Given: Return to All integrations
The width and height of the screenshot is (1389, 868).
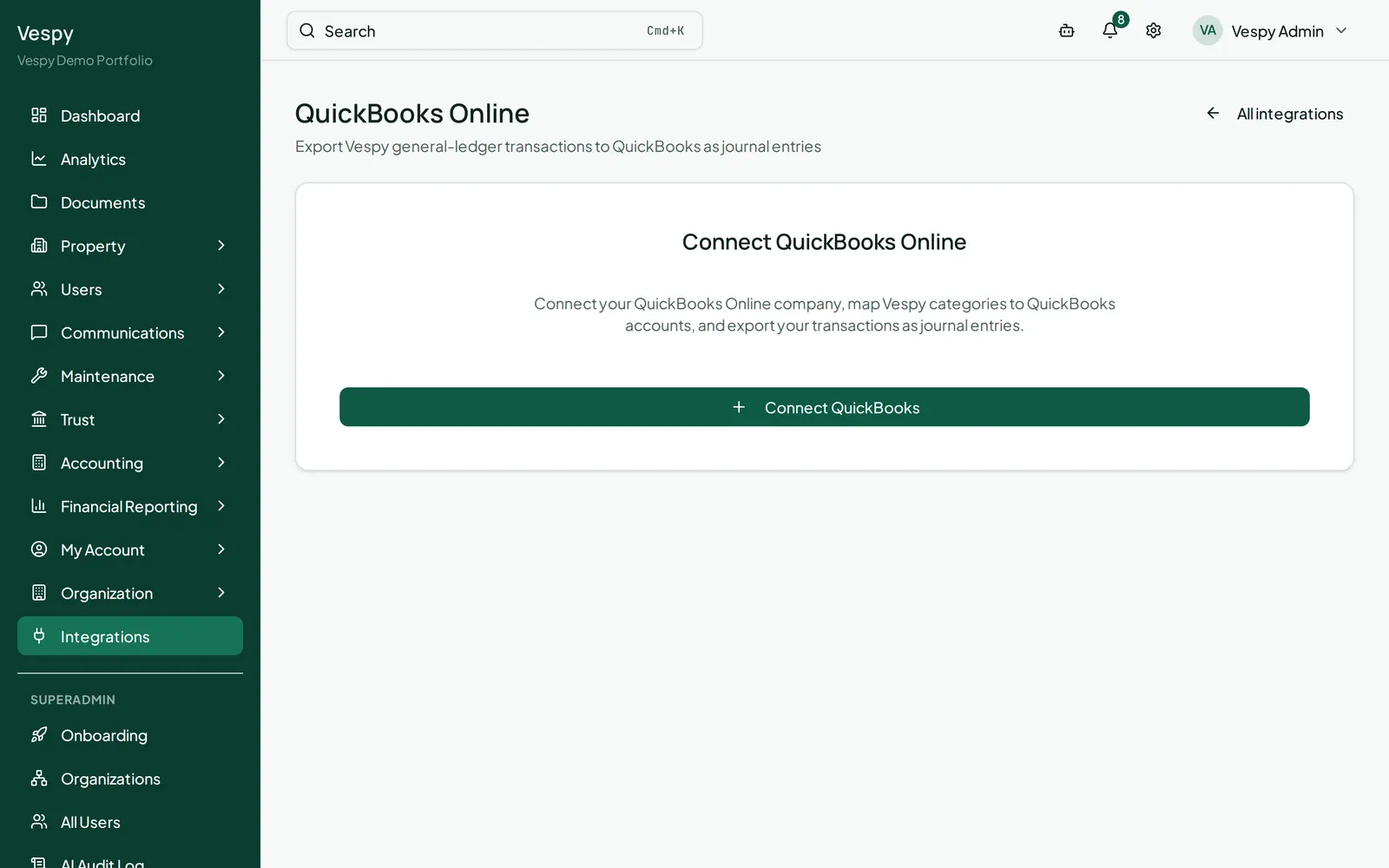Looking at the screenshot, I should (1274, 114).
